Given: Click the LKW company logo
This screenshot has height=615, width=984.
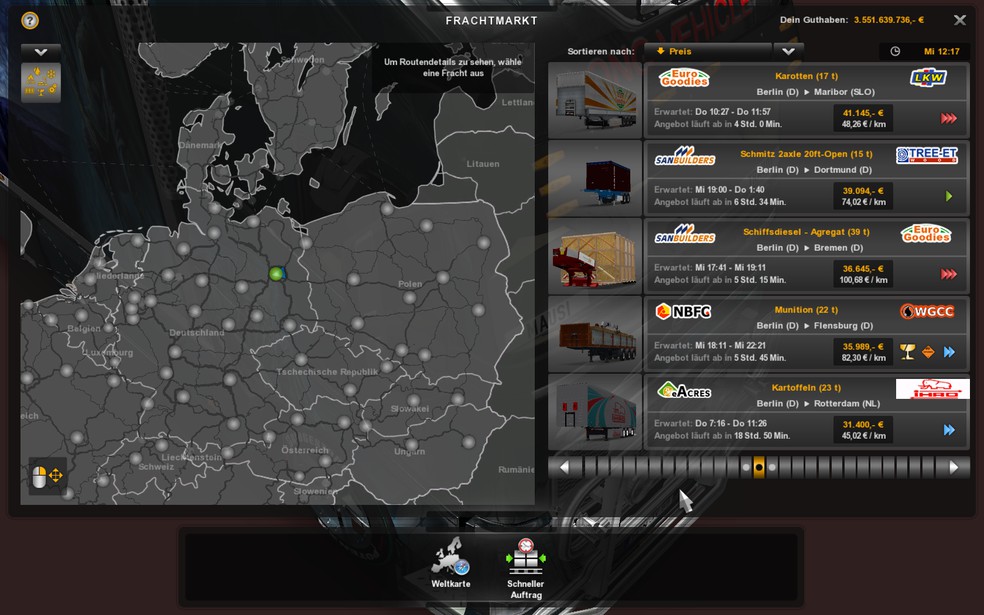Looking at the screenshot, I should pos(928,78).
